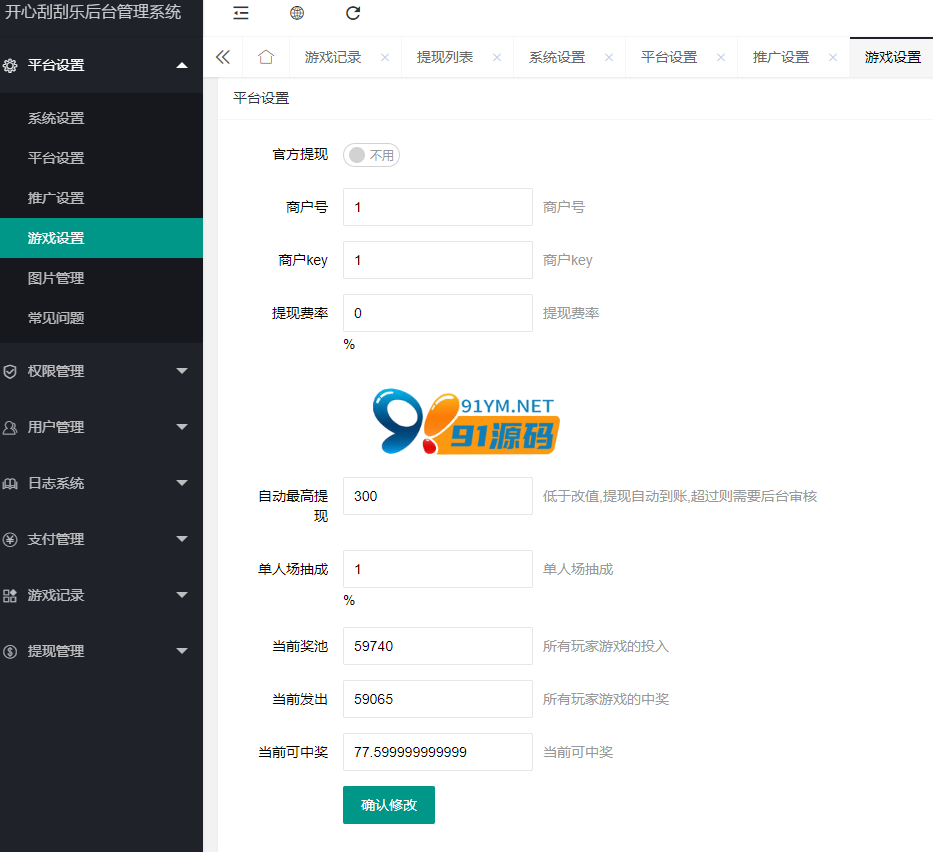Focus the 商户key input field
The width and height of the screenshot is (933, 852).
pyautogui.click(x=437, y=260)
